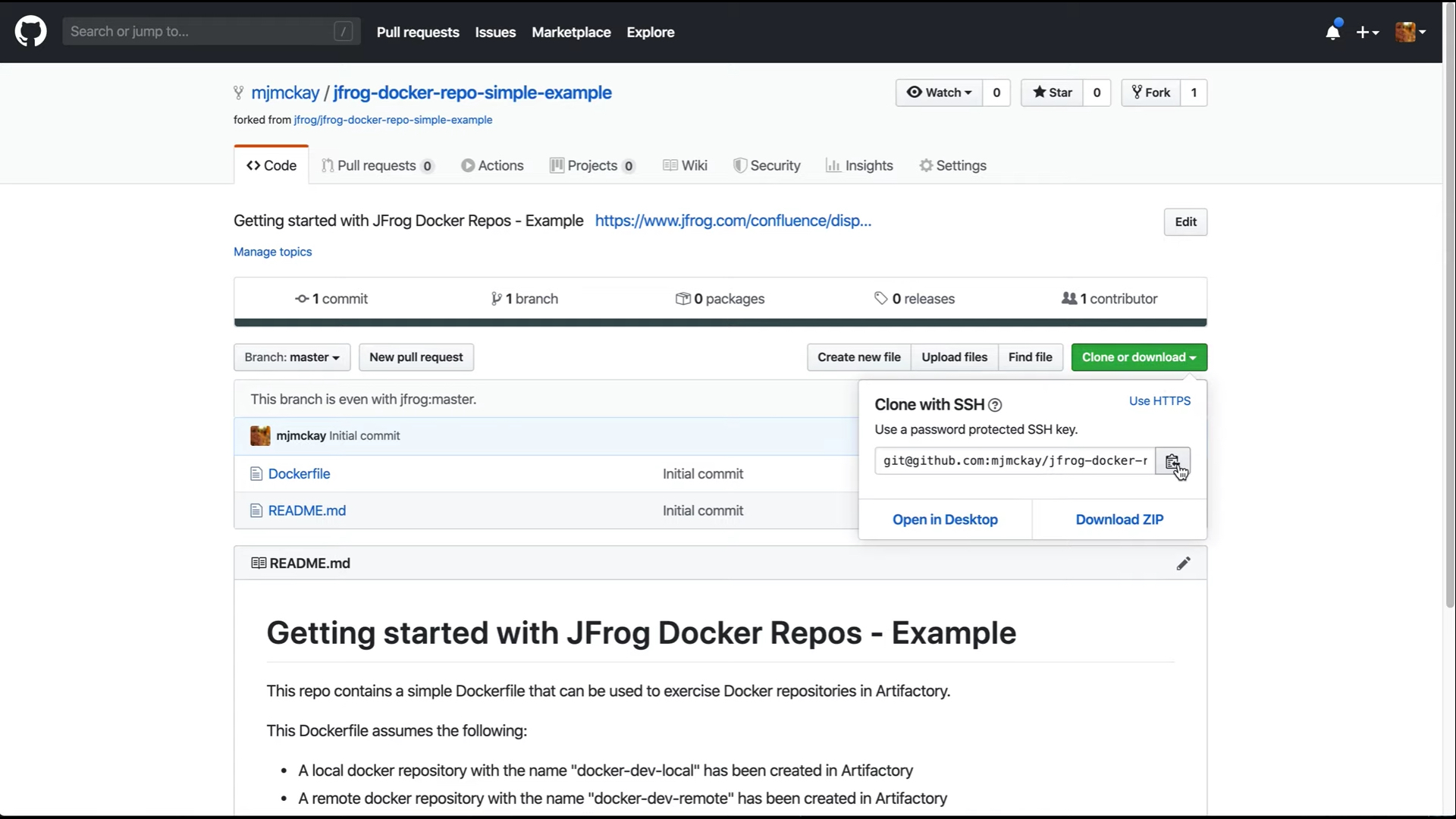The image size is (1456, 819).
Task: Open the notifications bell
Action: [x=1332, y=32]
